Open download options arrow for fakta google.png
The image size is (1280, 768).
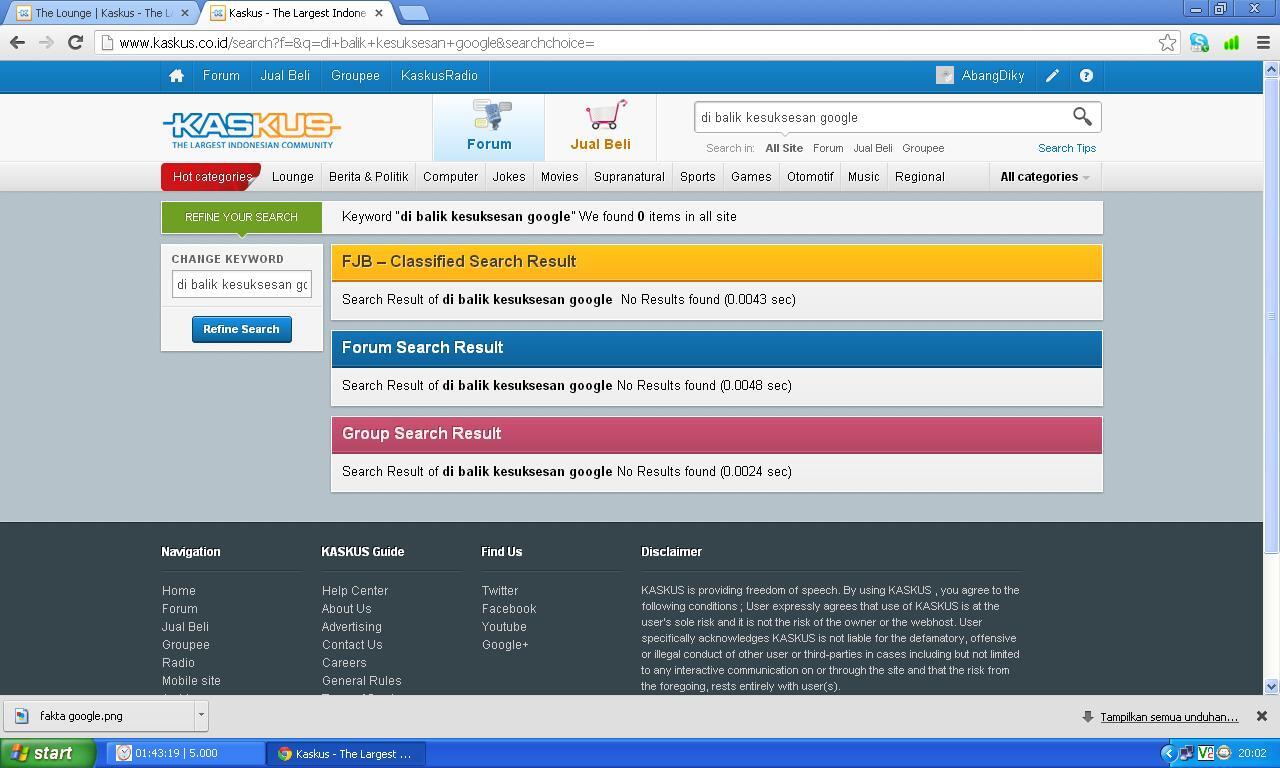[201, 715]
